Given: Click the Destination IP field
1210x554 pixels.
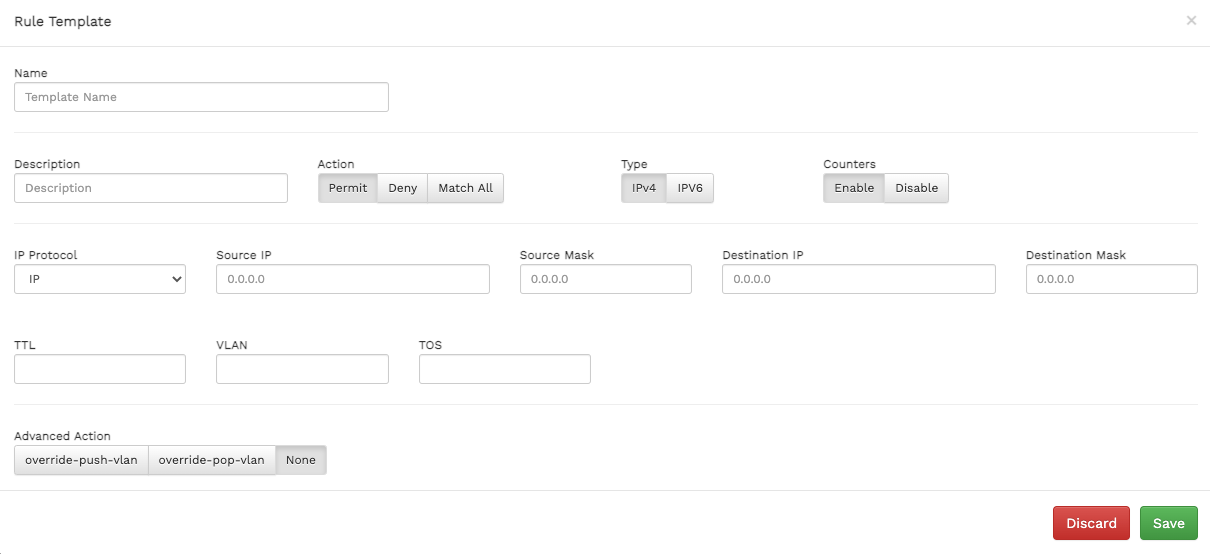Looking at the screenshot, I should click(858, 279).
